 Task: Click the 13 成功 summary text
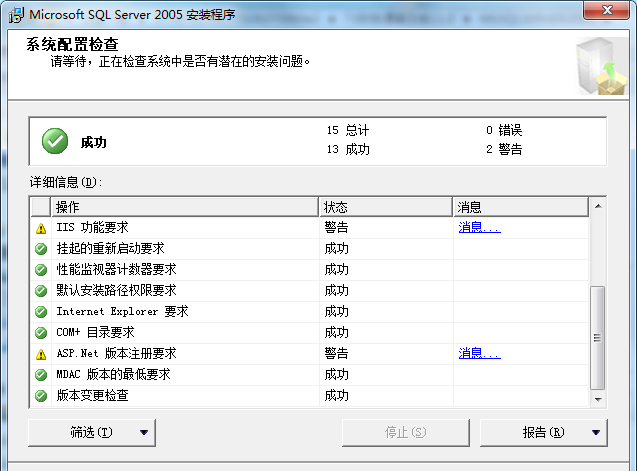tap(348, 150)
